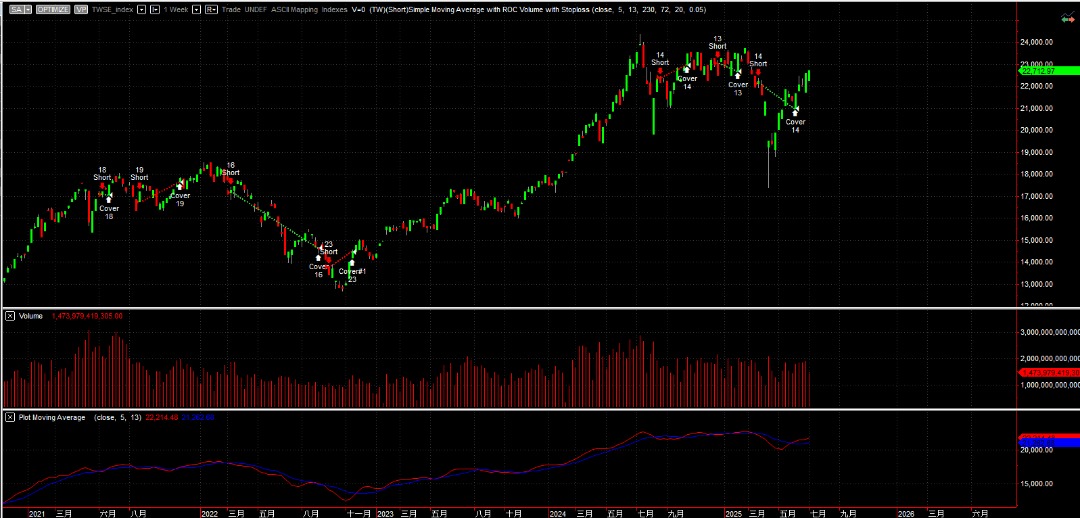Click the volume value 1,473,979,419,305.00

(x=87, y=316)
